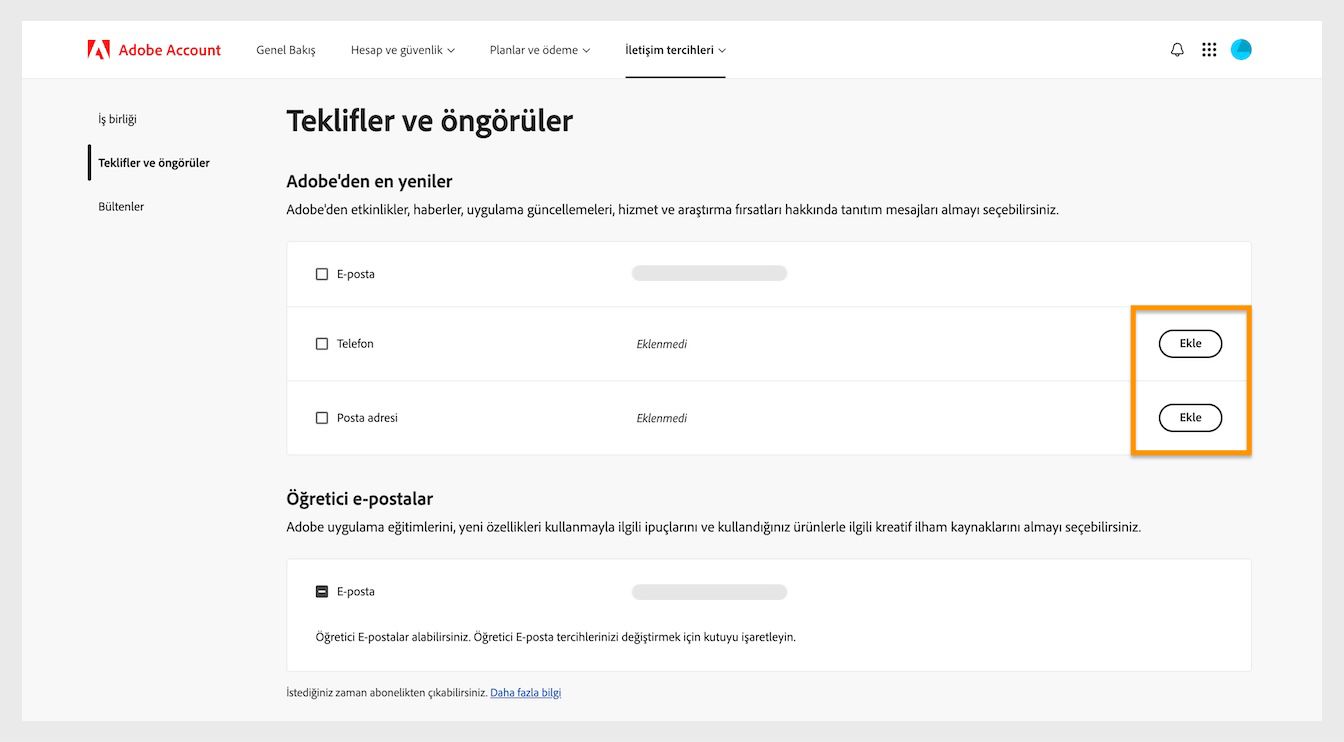This screenshot has width=1344, height=742.
Task: Open the apps grid launcher
Action: 1209,49
